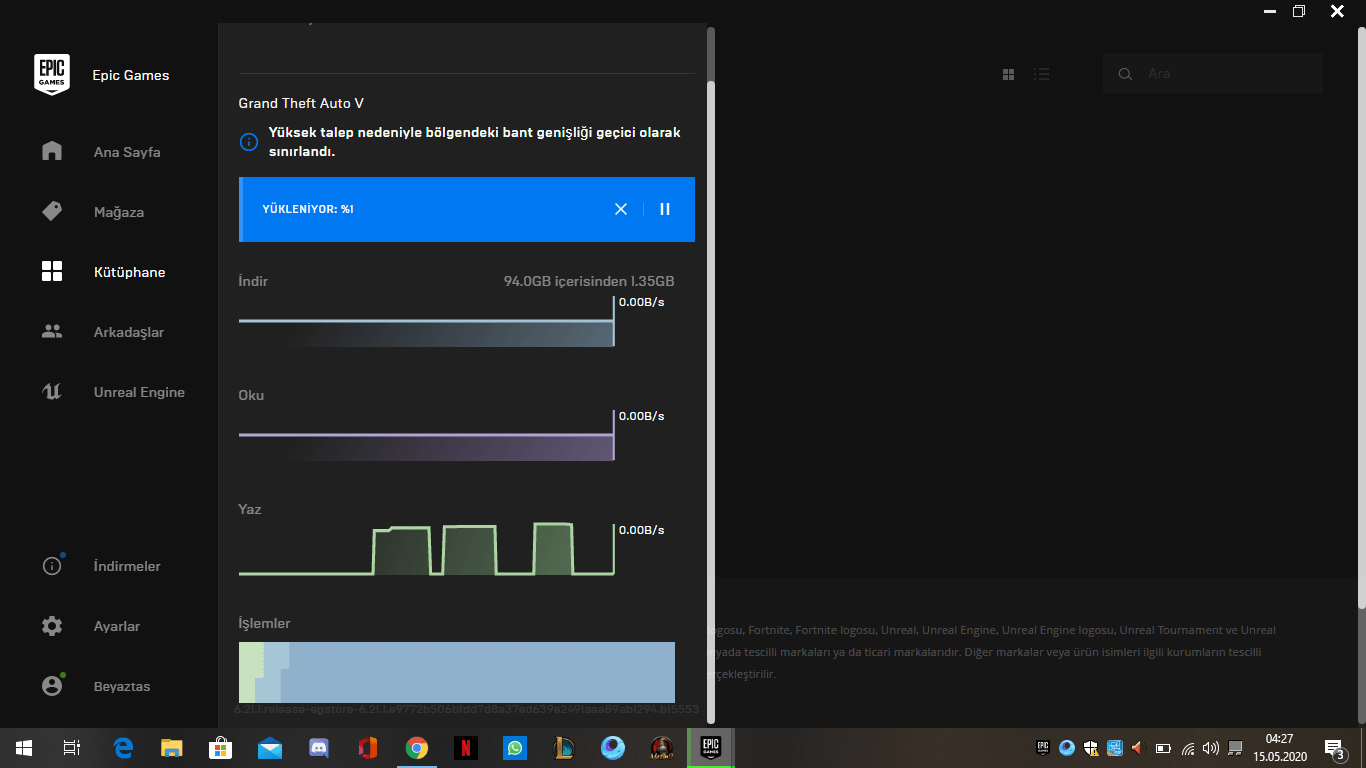This screenshot has height=768, width=1366.
Task: Switch library to grid view
Action: pyautogui.click(x=1009, y=74)
